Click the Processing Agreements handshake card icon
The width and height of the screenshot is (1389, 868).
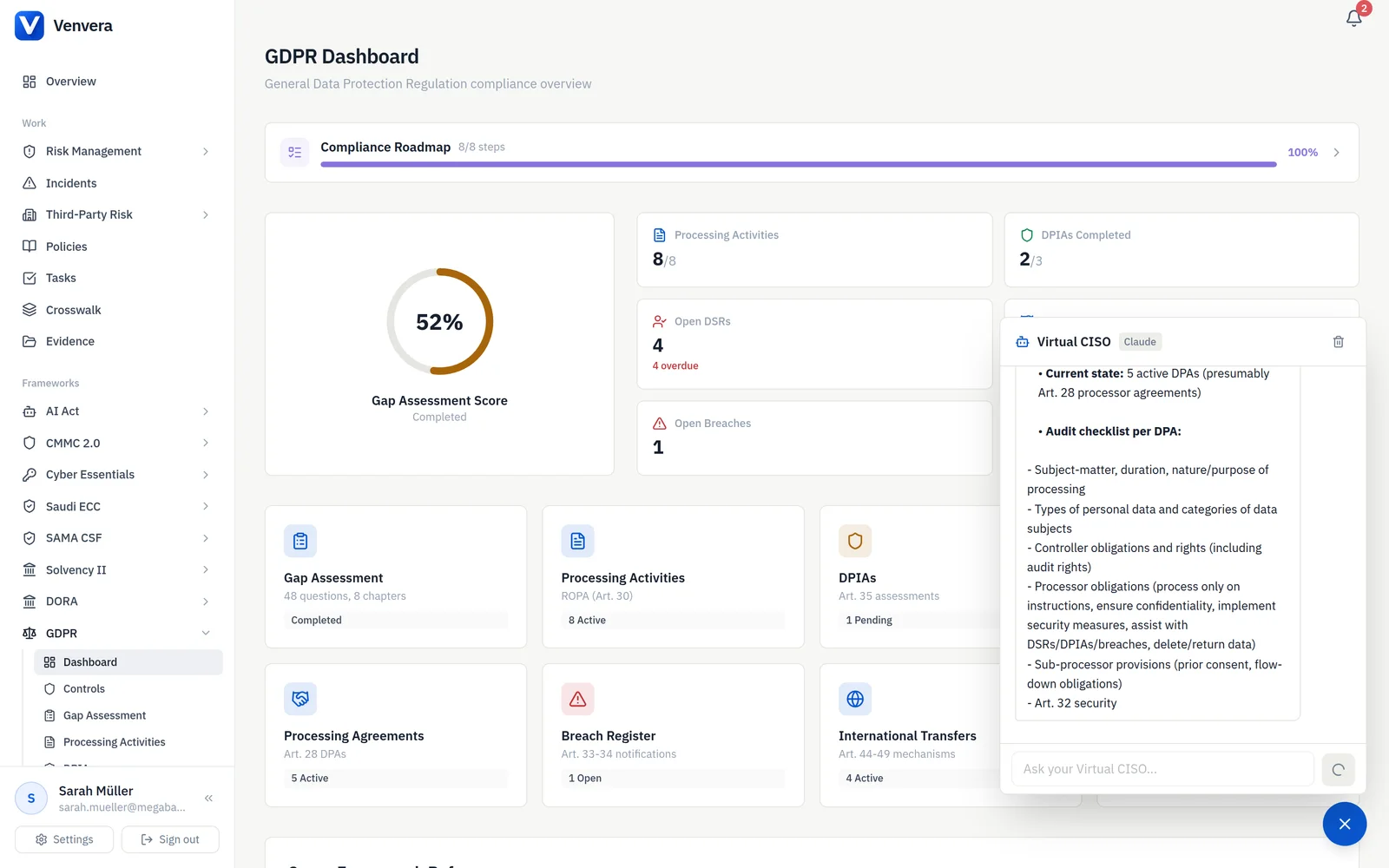click(x=300, y=699)
